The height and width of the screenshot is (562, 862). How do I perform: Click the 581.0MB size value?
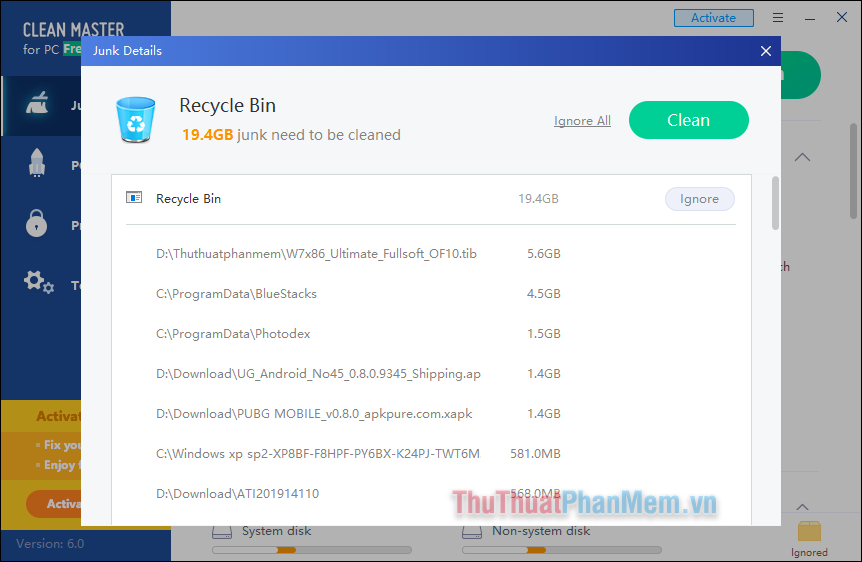point(535,454)
